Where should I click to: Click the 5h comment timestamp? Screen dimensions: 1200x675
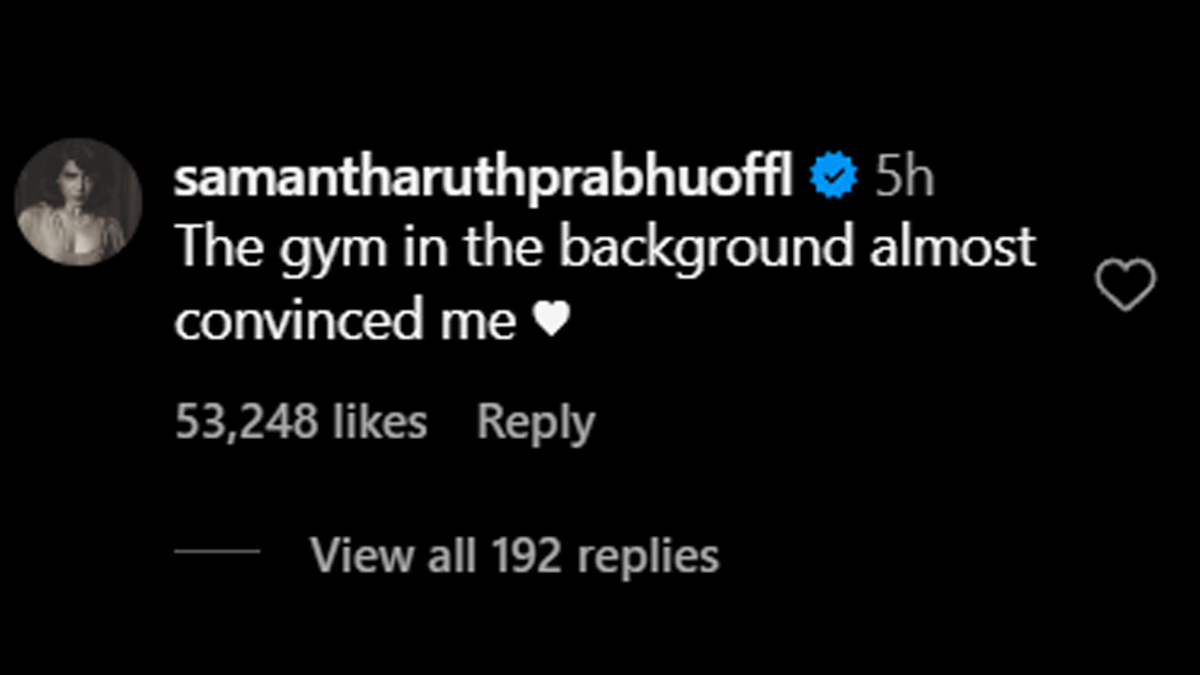click(x=904, y=180)
